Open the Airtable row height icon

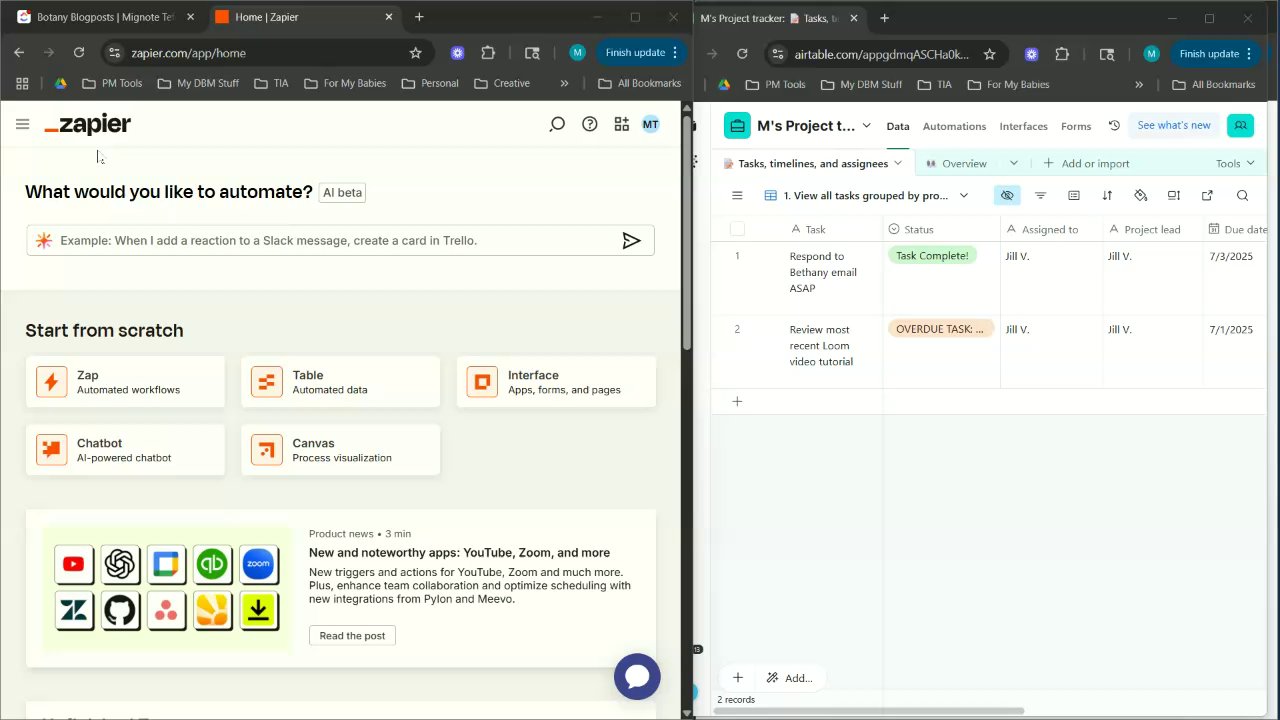tap(1174, 196)
